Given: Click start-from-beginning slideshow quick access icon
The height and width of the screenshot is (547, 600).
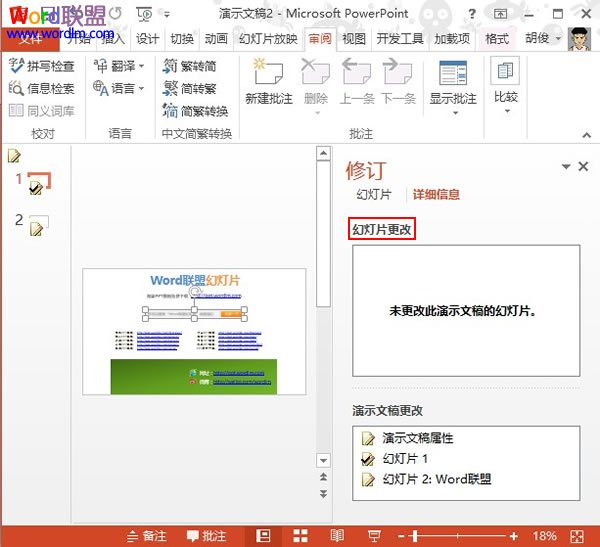Looking at the screenshot, I should [x=144, y=14].
